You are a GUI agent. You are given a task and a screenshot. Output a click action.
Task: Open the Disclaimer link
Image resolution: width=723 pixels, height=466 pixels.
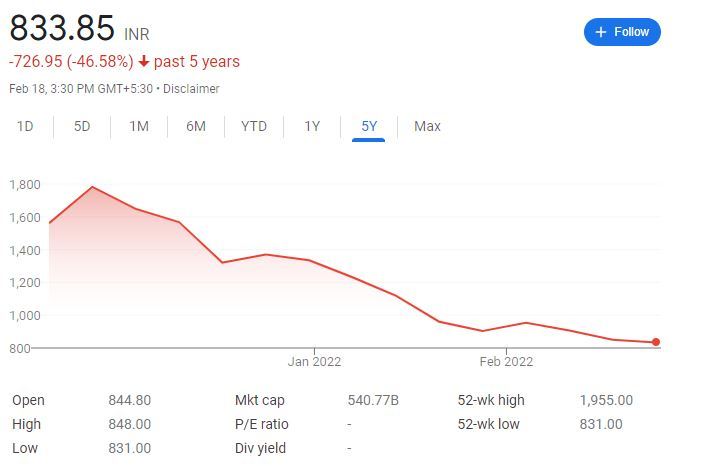(191, 88)
